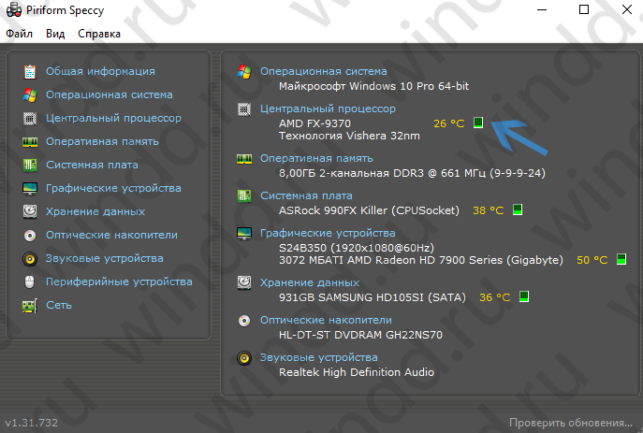Open Системная плата heading link in summary
Screen dimensions: 643x433
[x=306, y=196]
